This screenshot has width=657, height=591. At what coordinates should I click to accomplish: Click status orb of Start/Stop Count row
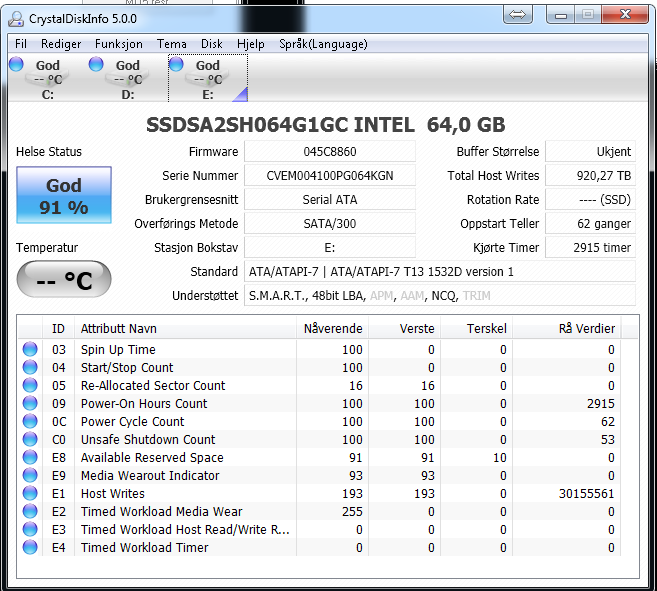coord(30,367)
